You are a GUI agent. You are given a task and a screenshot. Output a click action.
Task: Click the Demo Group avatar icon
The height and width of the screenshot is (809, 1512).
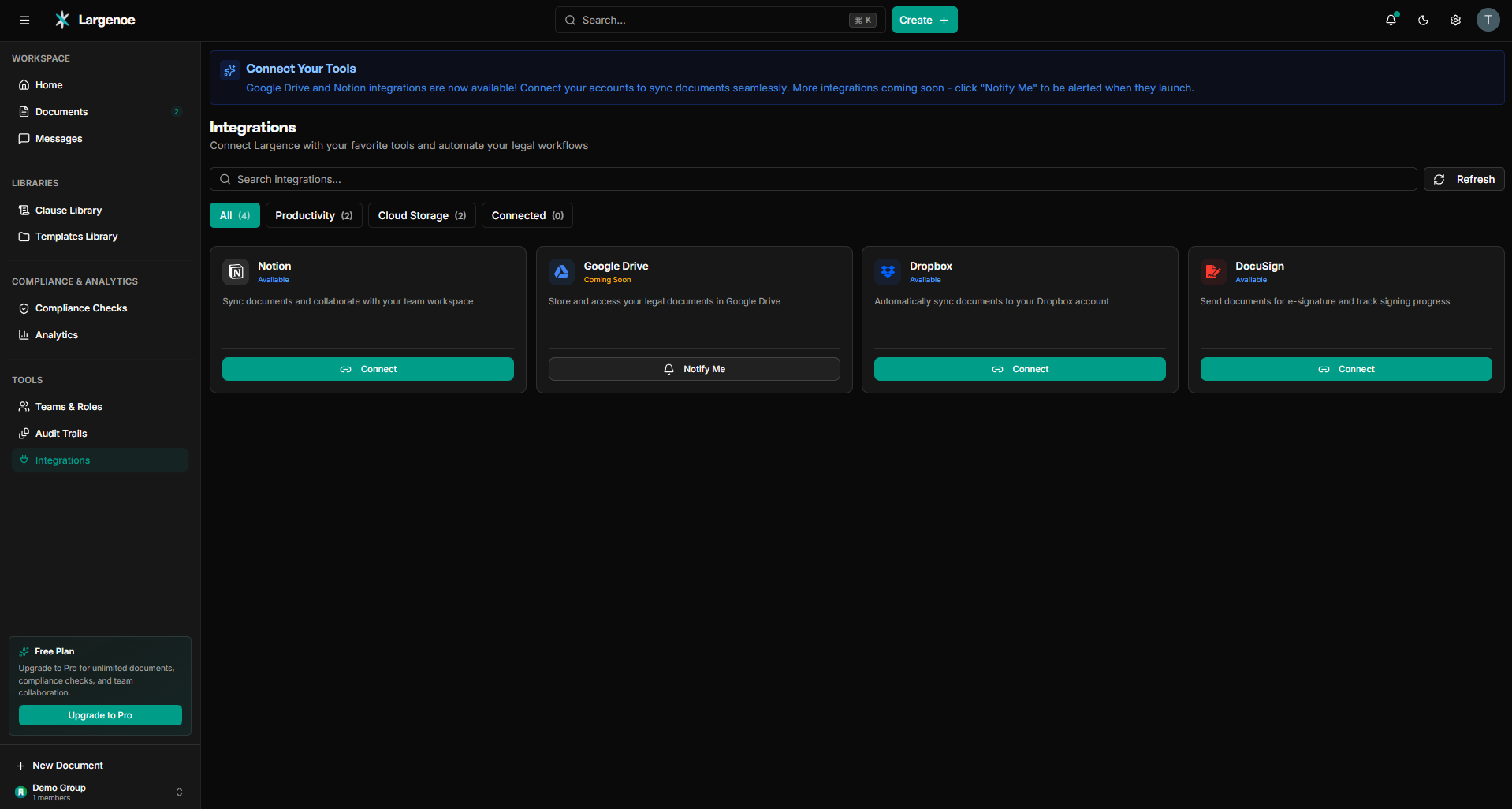tap(21, 792)
